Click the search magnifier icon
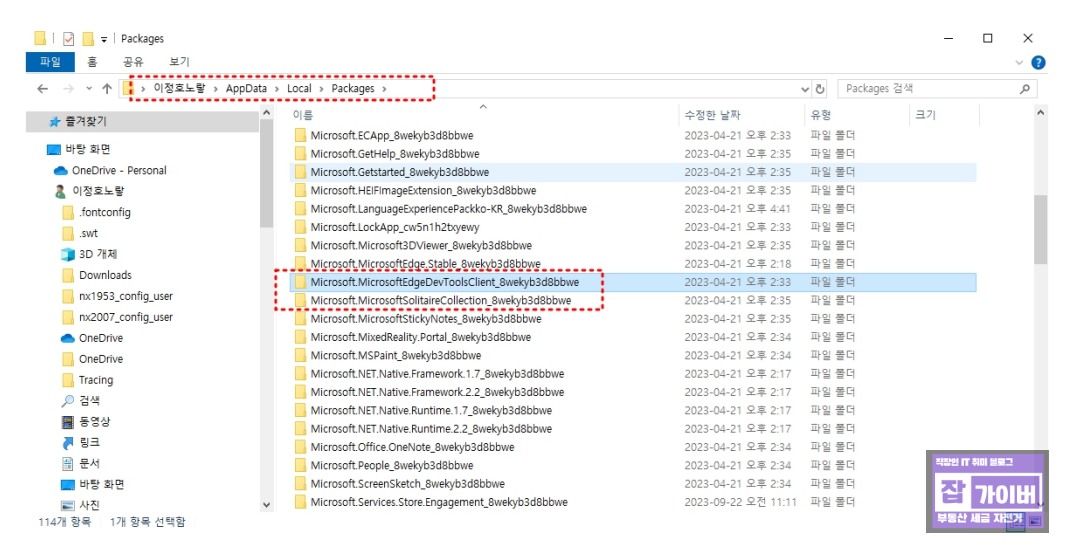This screenshot has width=1074, height=558. pyautogui.click(x=1025, y=88)
